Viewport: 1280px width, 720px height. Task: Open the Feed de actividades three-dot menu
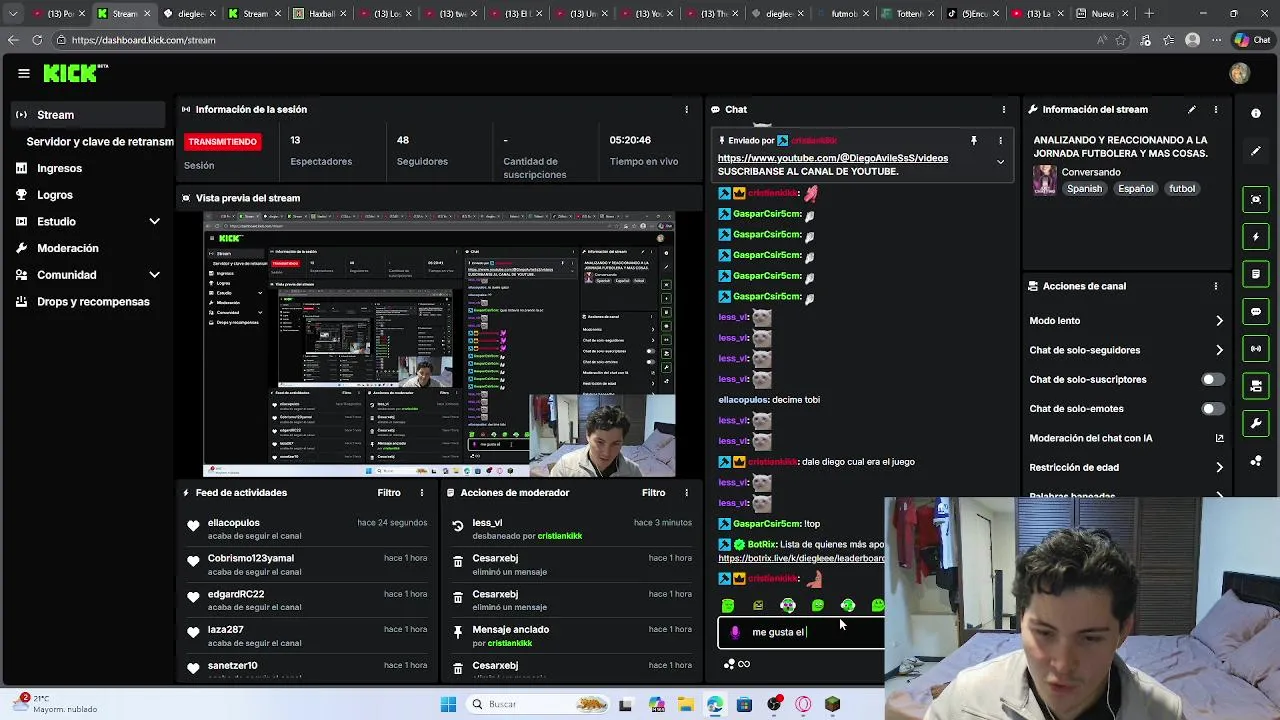pos(422,492)
